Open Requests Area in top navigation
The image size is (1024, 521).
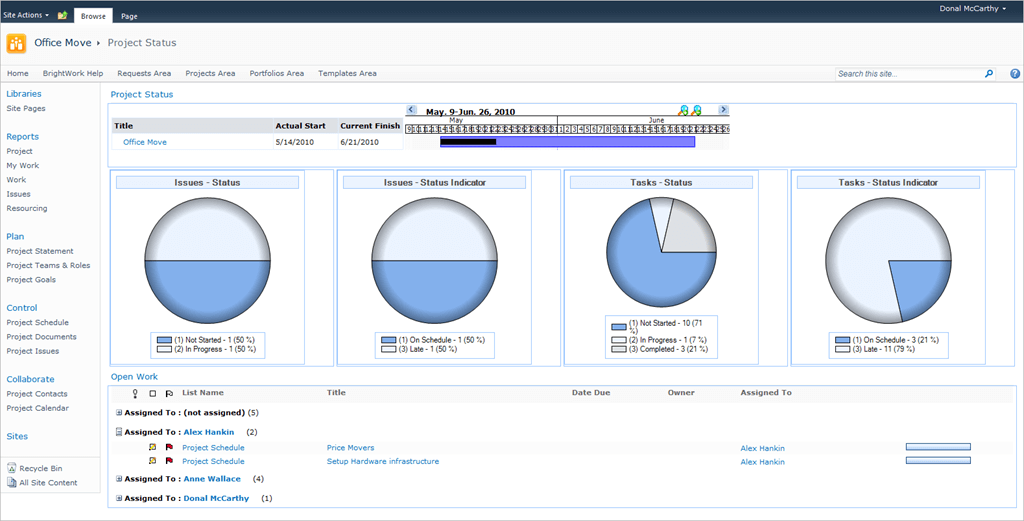tap(144, 74)
